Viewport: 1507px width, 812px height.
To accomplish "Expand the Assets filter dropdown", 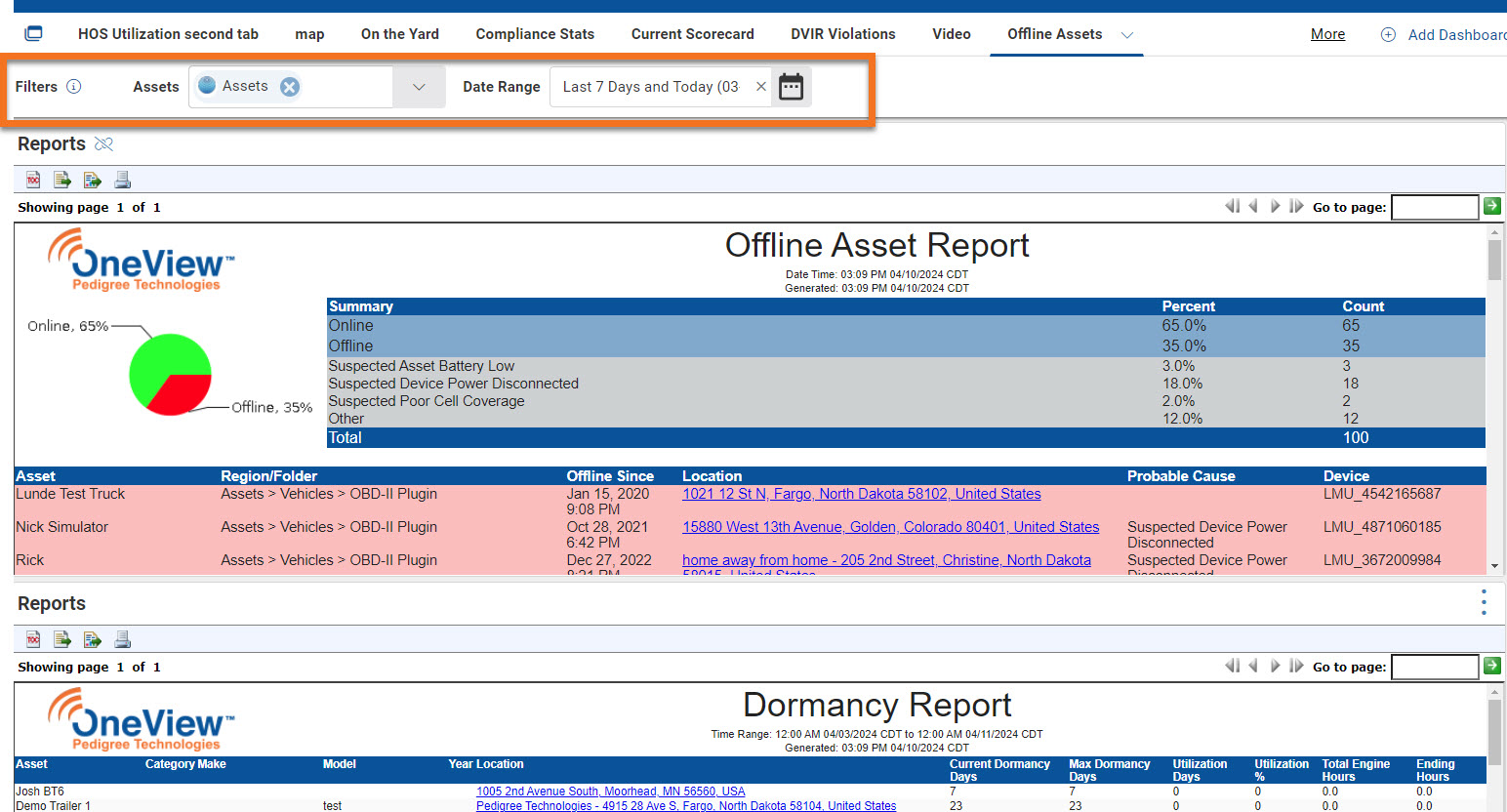I will 419,87.
